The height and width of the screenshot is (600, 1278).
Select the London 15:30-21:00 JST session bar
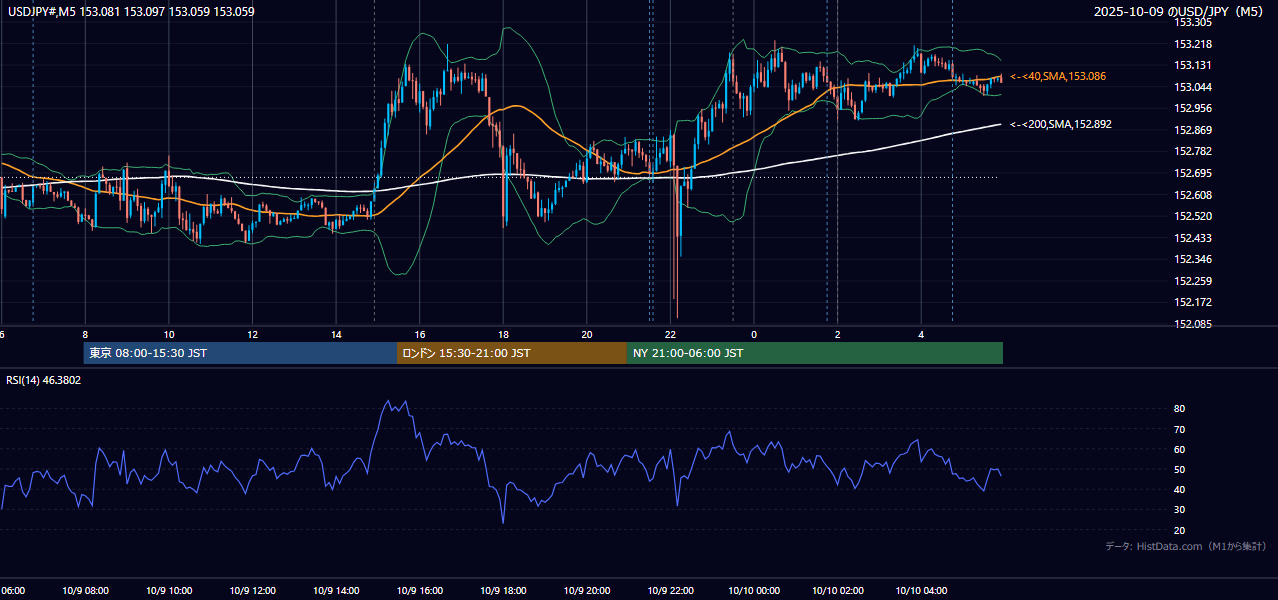(x=512, y=353)
